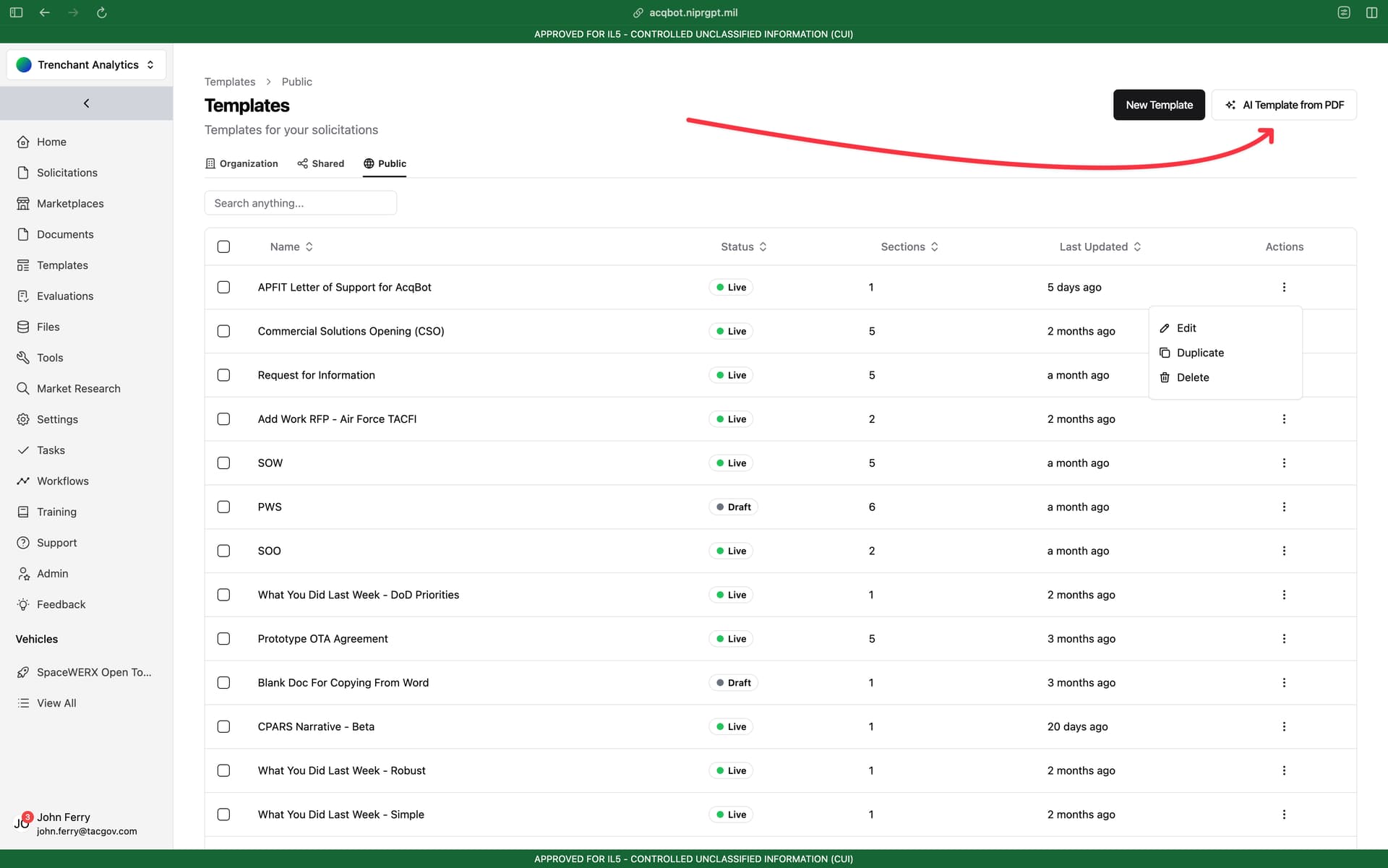
Task: Open the Trenchant Analytics organization switcher
Action: (86, 65)
